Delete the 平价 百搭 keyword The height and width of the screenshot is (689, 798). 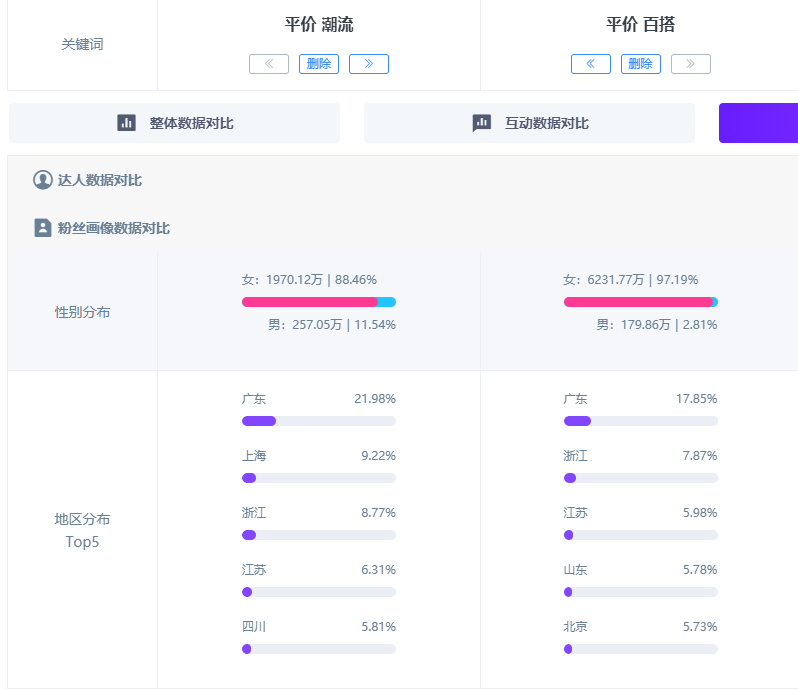click(x=641, y=64)
